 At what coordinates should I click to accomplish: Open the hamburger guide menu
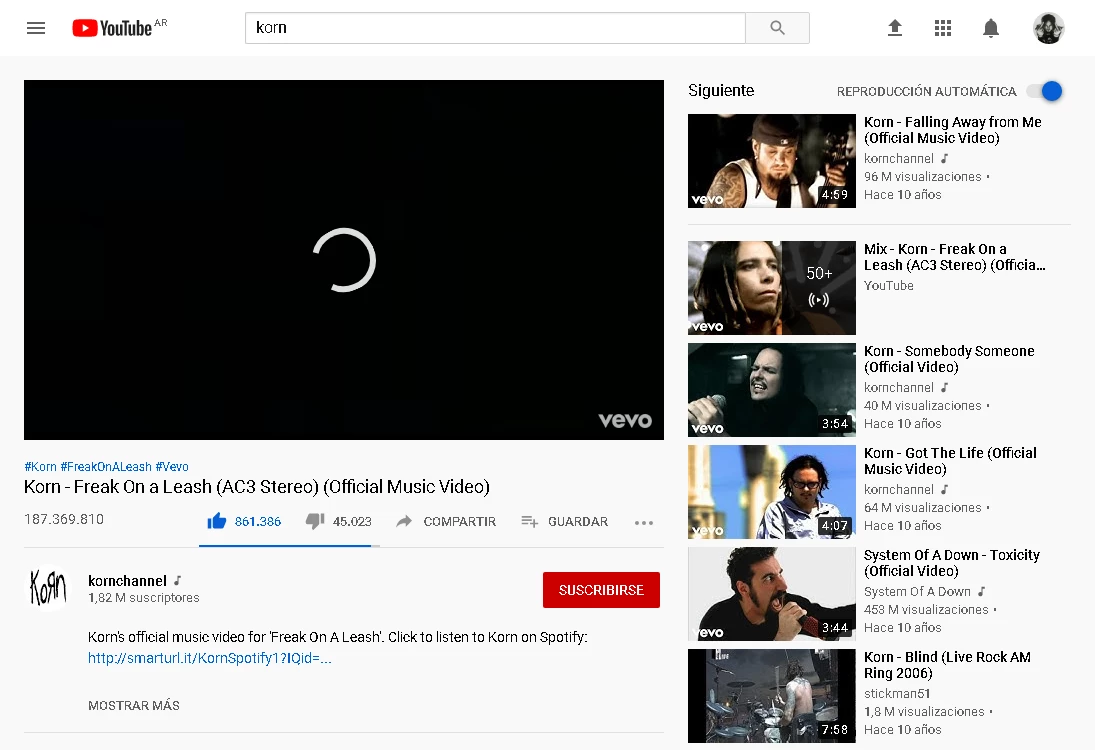pos(36,28)
